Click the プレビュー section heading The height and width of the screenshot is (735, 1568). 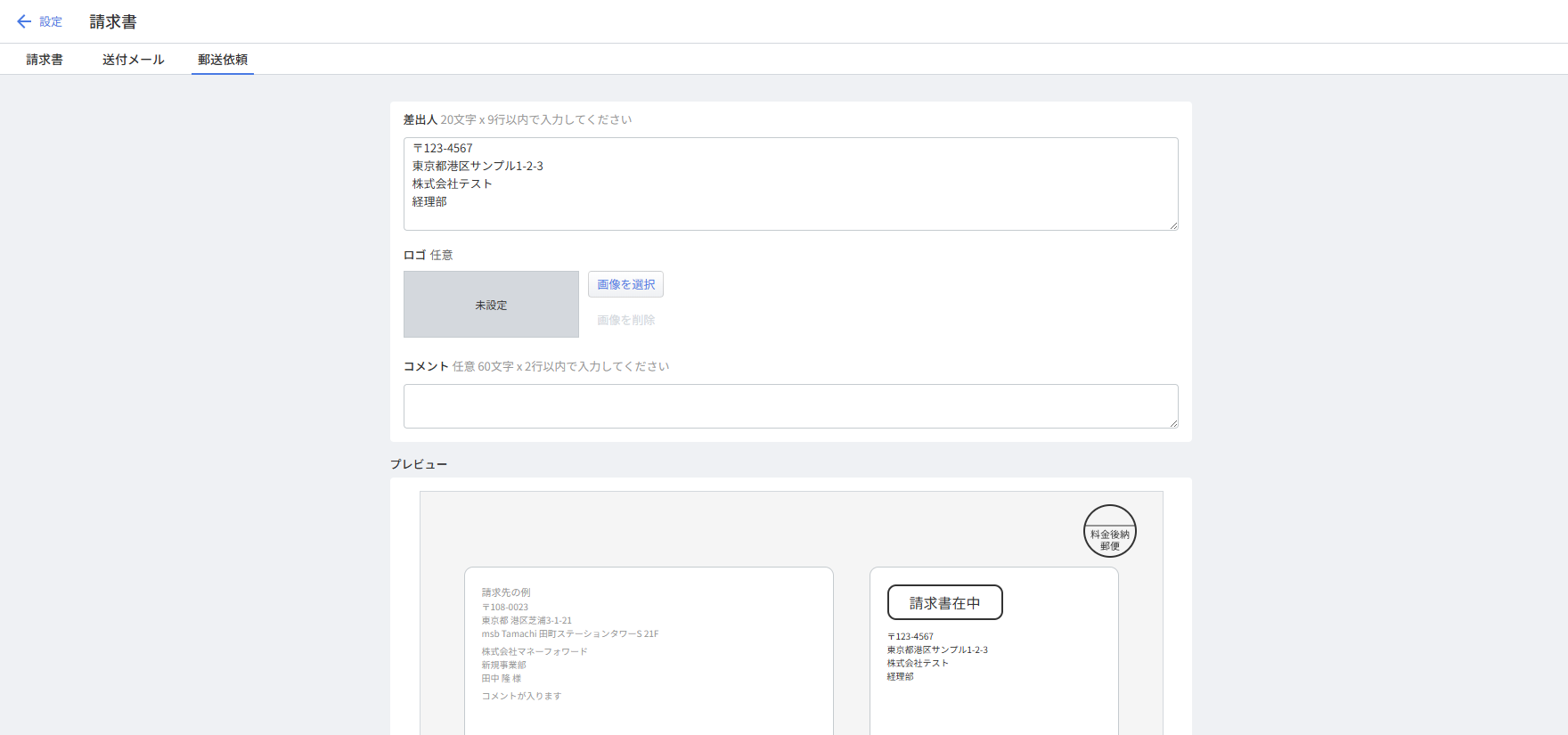point(419,464)
